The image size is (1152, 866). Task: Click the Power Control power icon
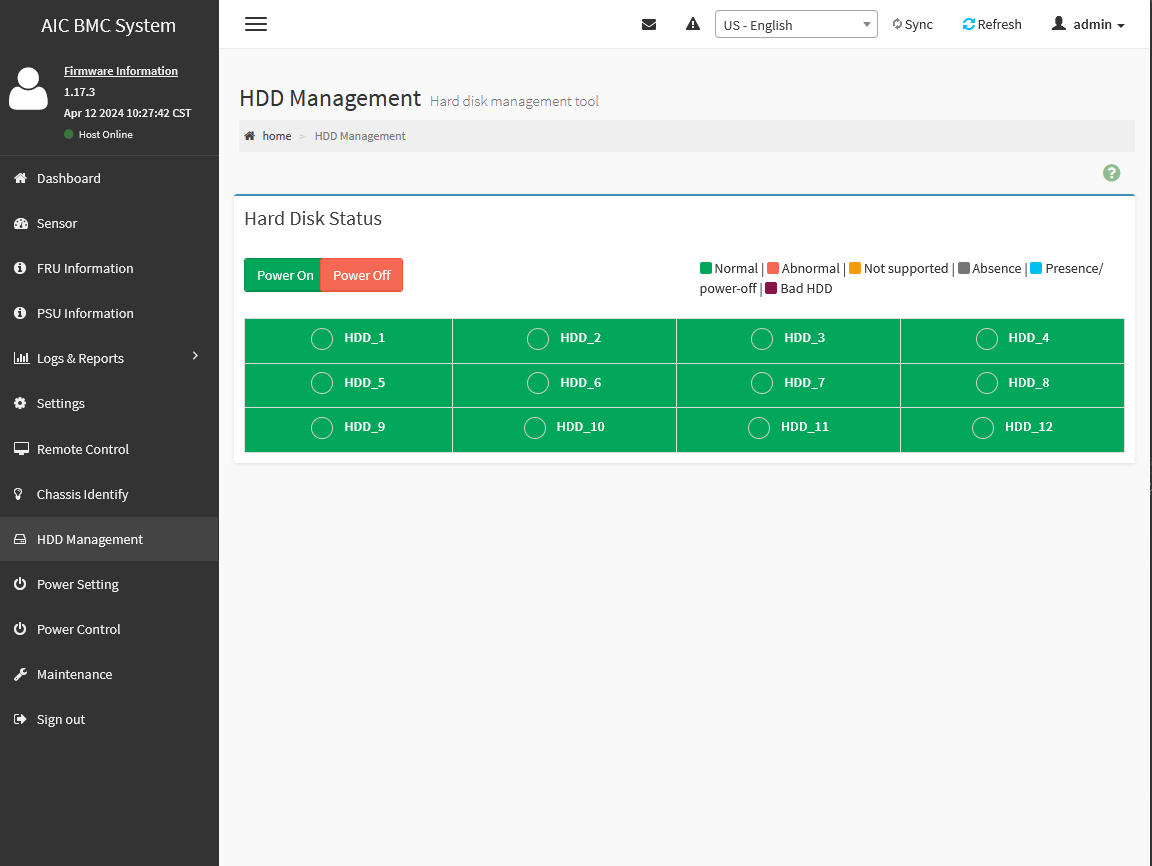click(20, 629)
